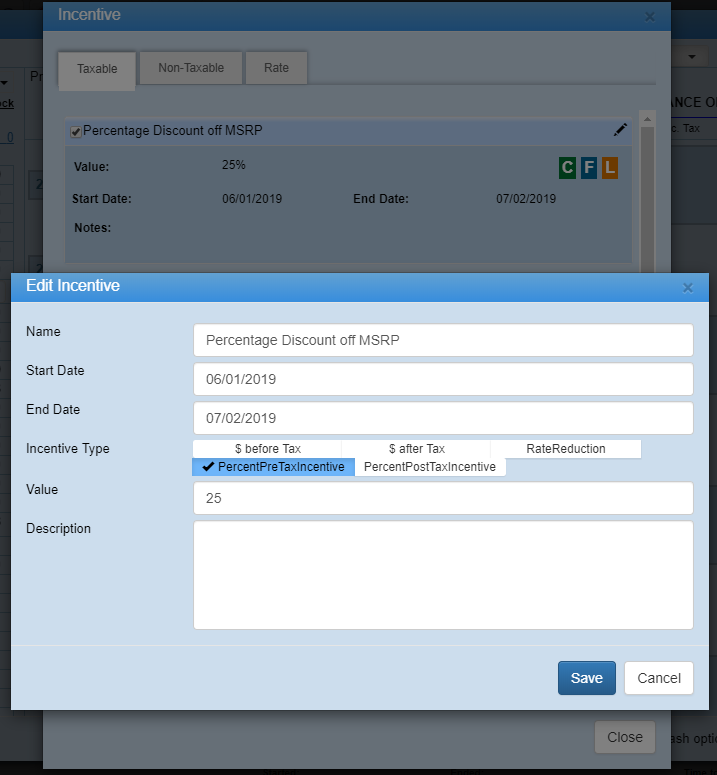Click the green C badge icon
The height and width of the screenshot is (775, 717).
[567, 167]
